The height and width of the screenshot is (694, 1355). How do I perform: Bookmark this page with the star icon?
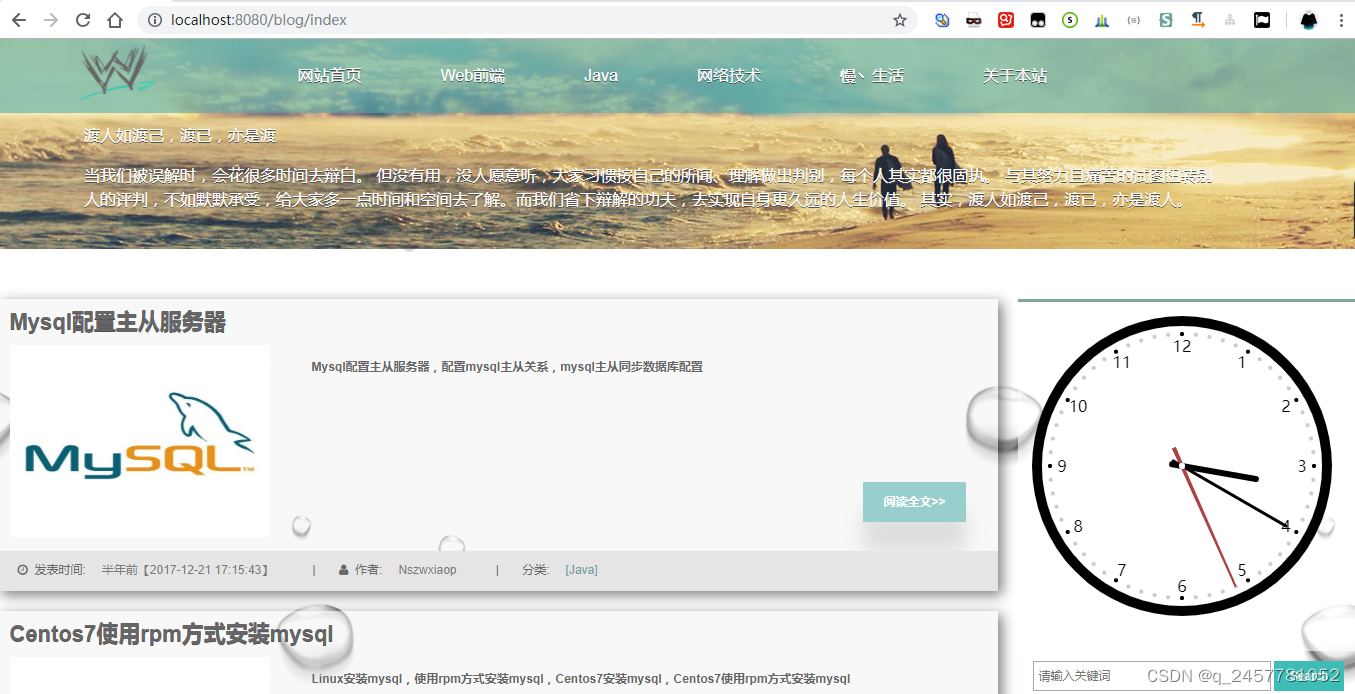pos(900,20)
